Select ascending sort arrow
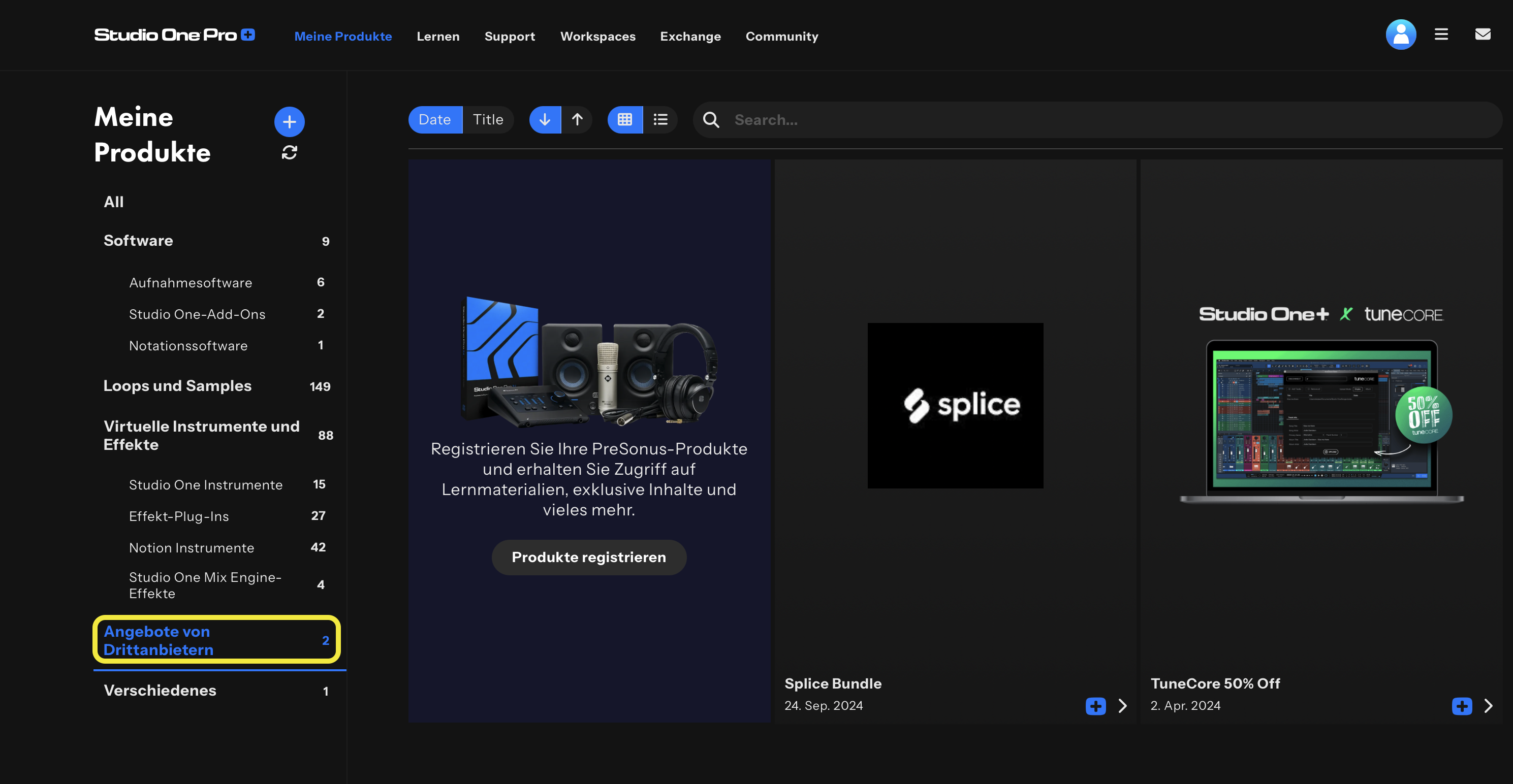This screenshot has width=1513, height=784. (577, 120)
